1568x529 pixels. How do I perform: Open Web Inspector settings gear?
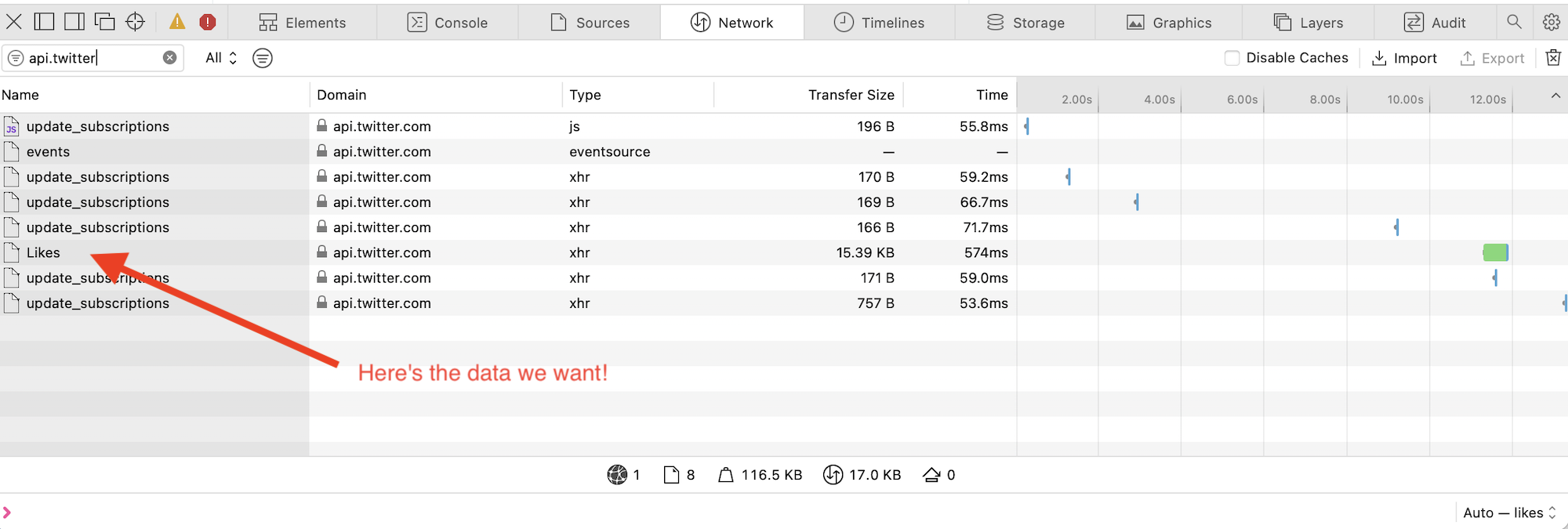coord(1551,22)
